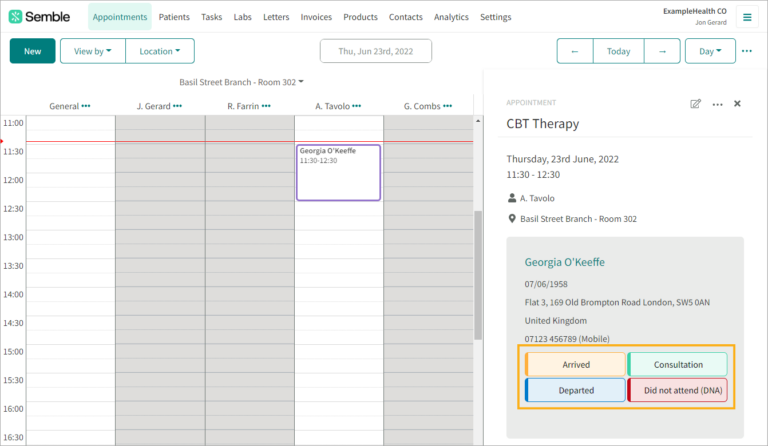Viewport: 768px width, 446px height.
Task: Close the appointment details panel
Action: click(x=737, y=104)
